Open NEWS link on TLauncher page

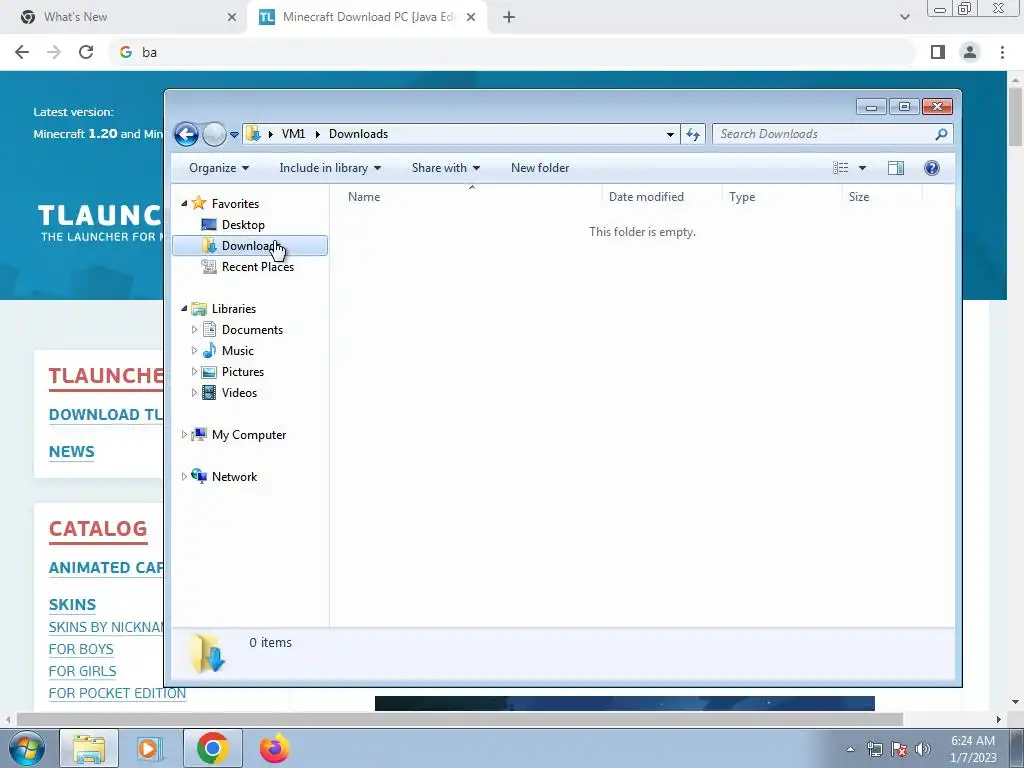[x=72, y=452]
